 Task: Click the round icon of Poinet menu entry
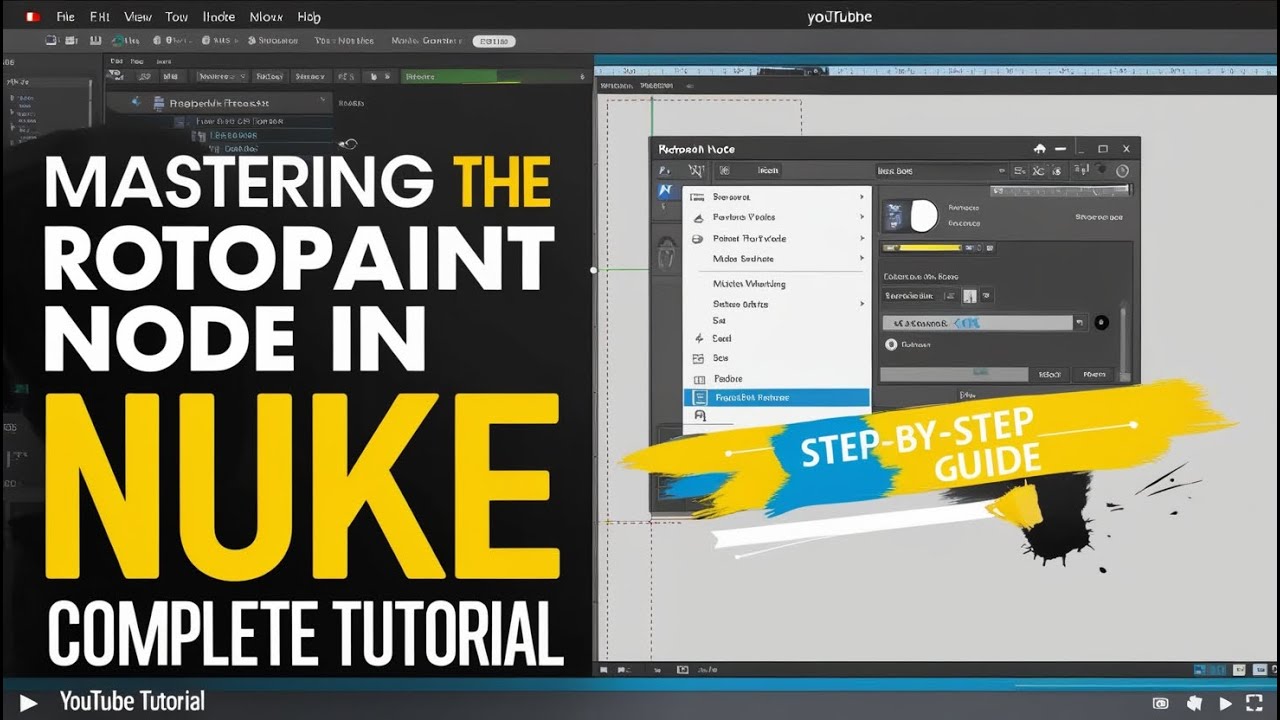click(698, 239)
